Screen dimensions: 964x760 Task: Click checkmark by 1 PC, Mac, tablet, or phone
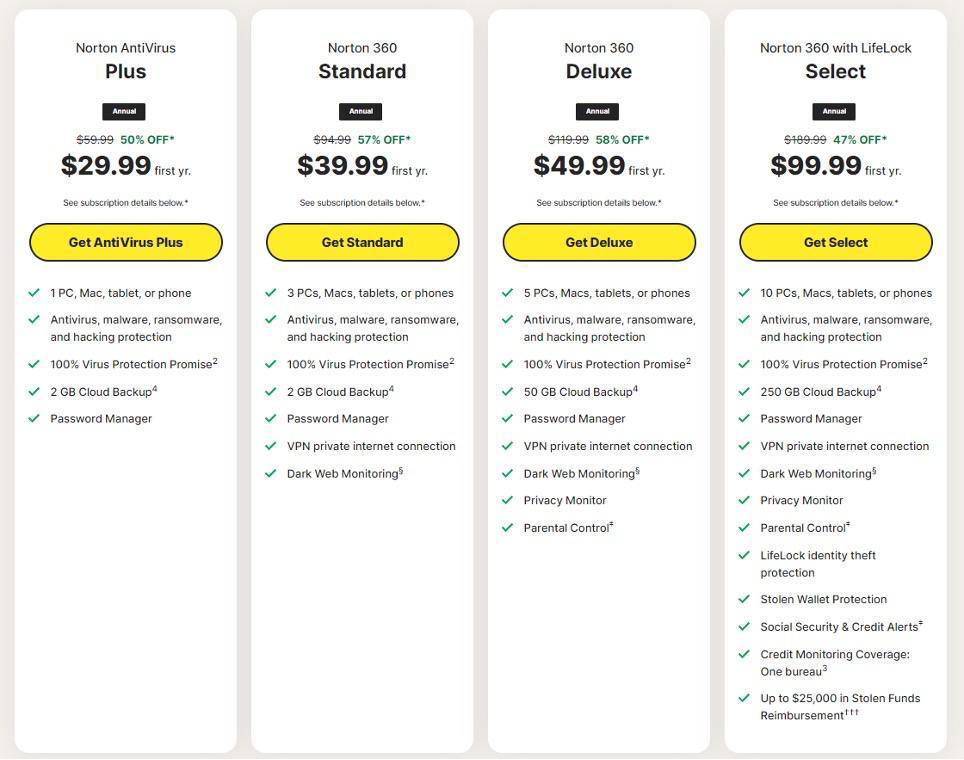34,293
